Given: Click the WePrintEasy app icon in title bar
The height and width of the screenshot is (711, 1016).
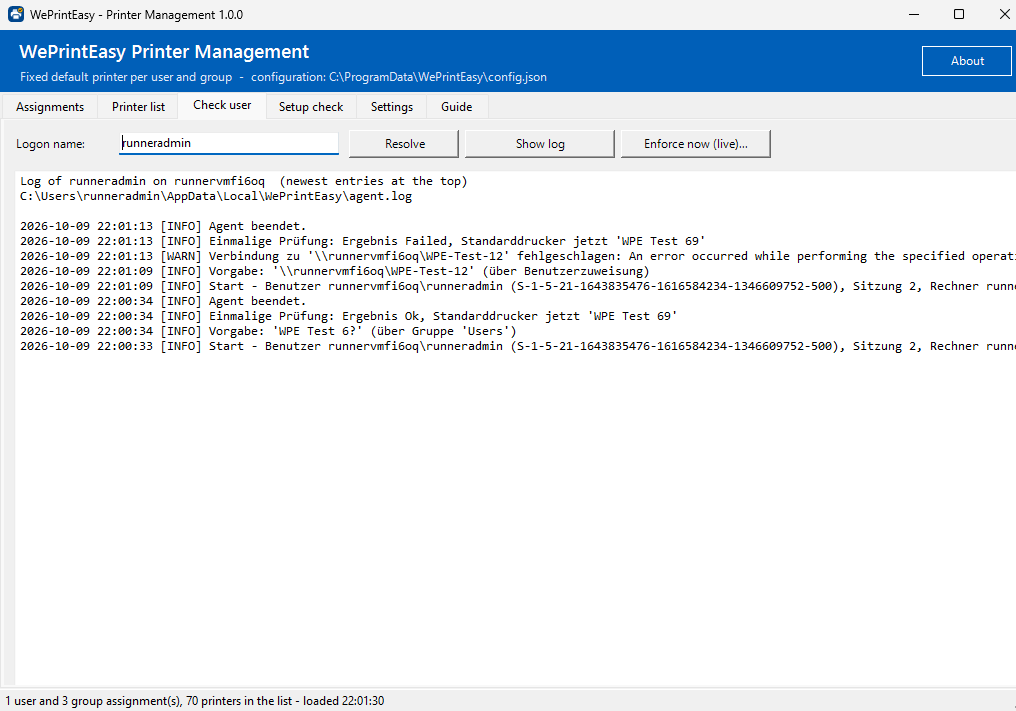Looking at the screenshot, I should pos(16,14).
